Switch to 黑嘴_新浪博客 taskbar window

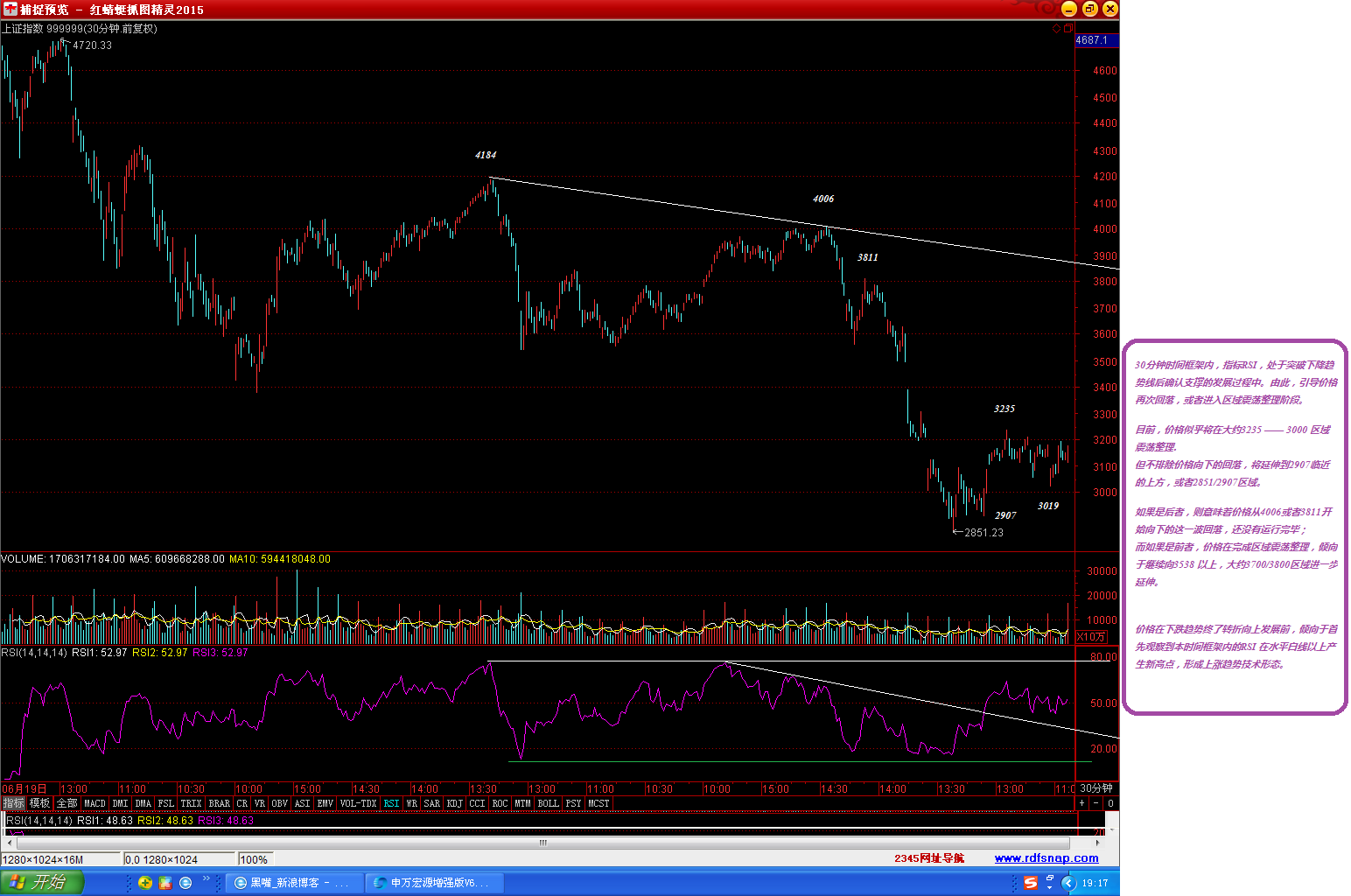pyautogui.click(x=293, y=883)
